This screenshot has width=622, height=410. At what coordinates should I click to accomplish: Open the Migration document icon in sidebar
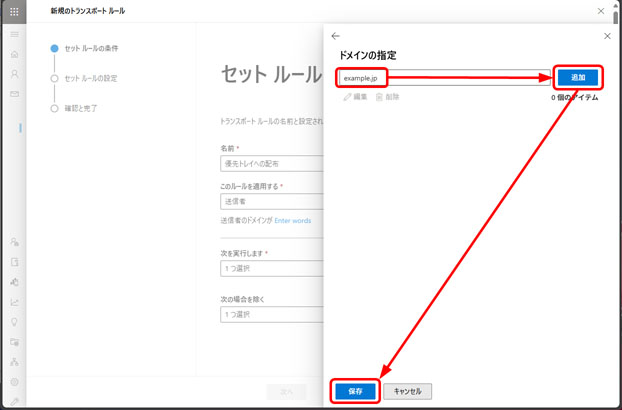(15, 262)
